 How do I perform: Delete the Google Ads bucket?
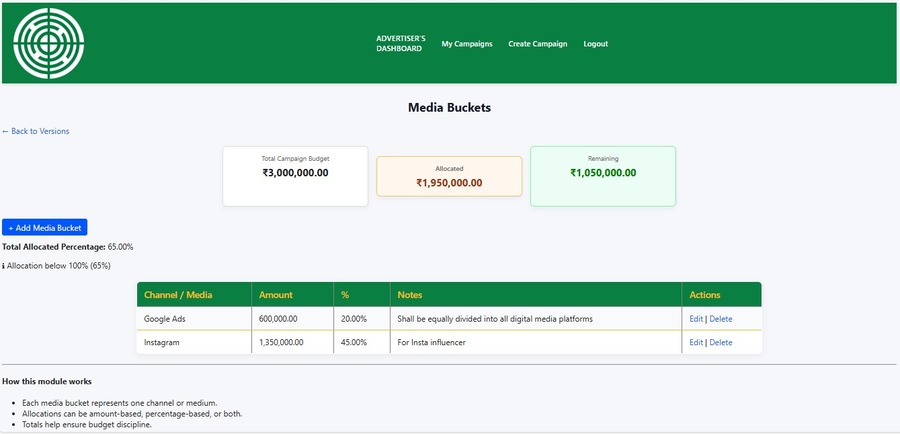pos(721,319)
